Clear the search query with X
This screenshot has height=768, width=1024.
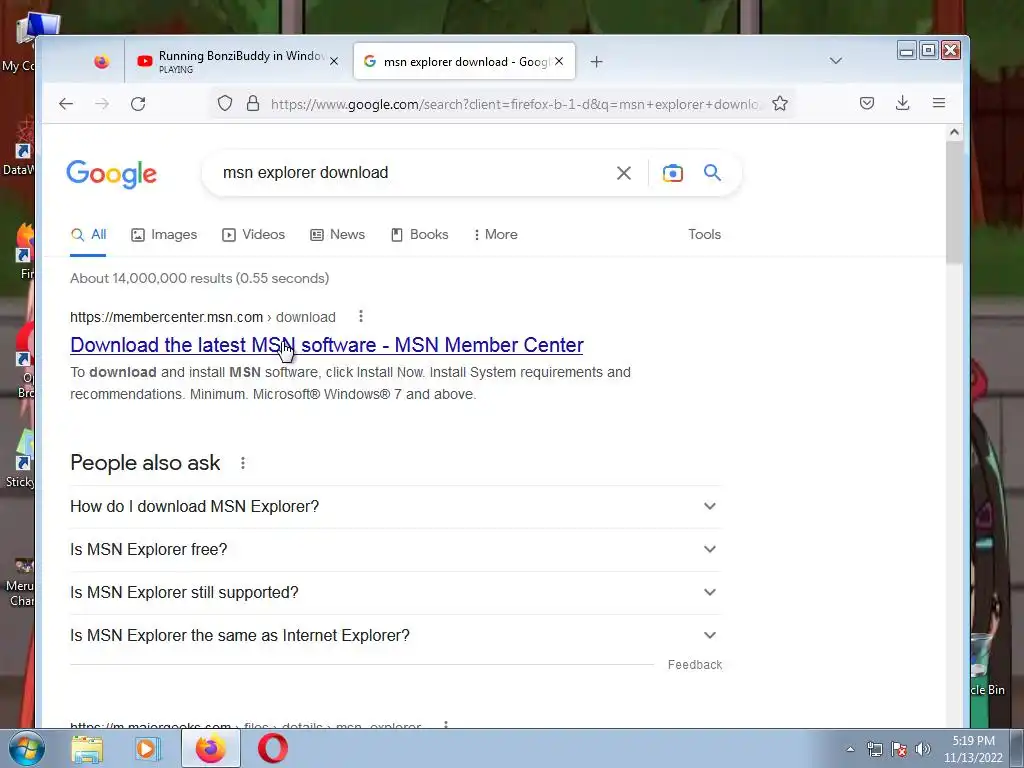coord(624,173)
